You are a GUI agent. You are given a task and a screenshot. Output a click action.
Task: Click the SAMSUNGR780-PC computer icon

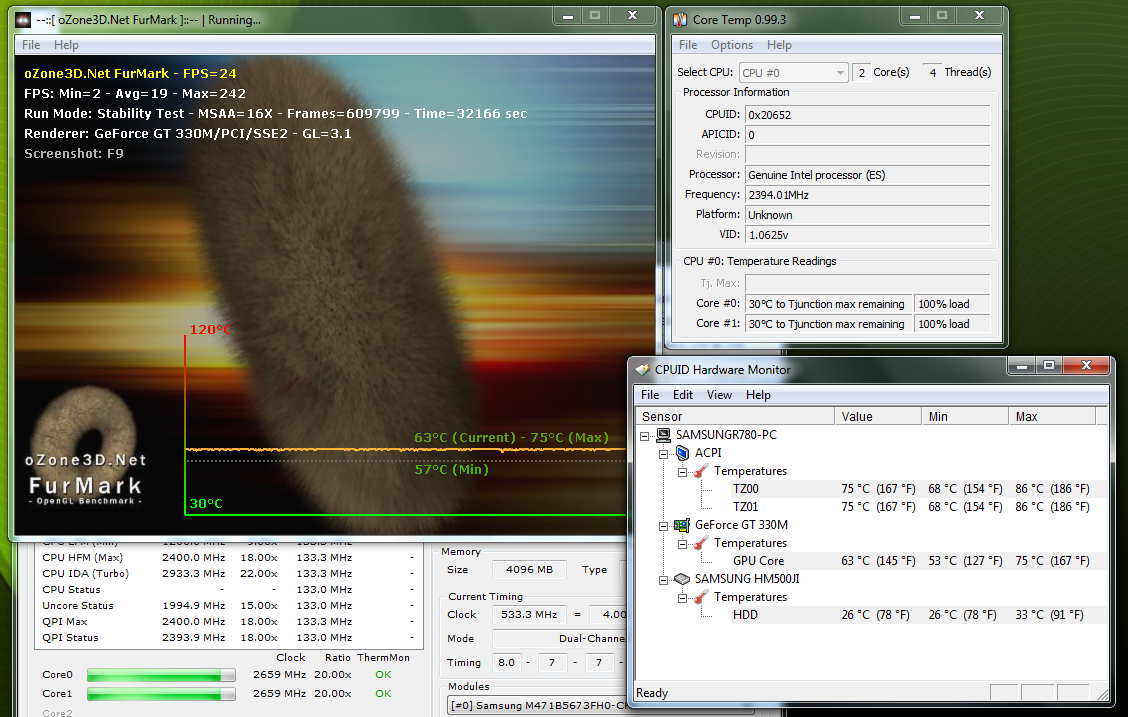[x=664, y=435]
